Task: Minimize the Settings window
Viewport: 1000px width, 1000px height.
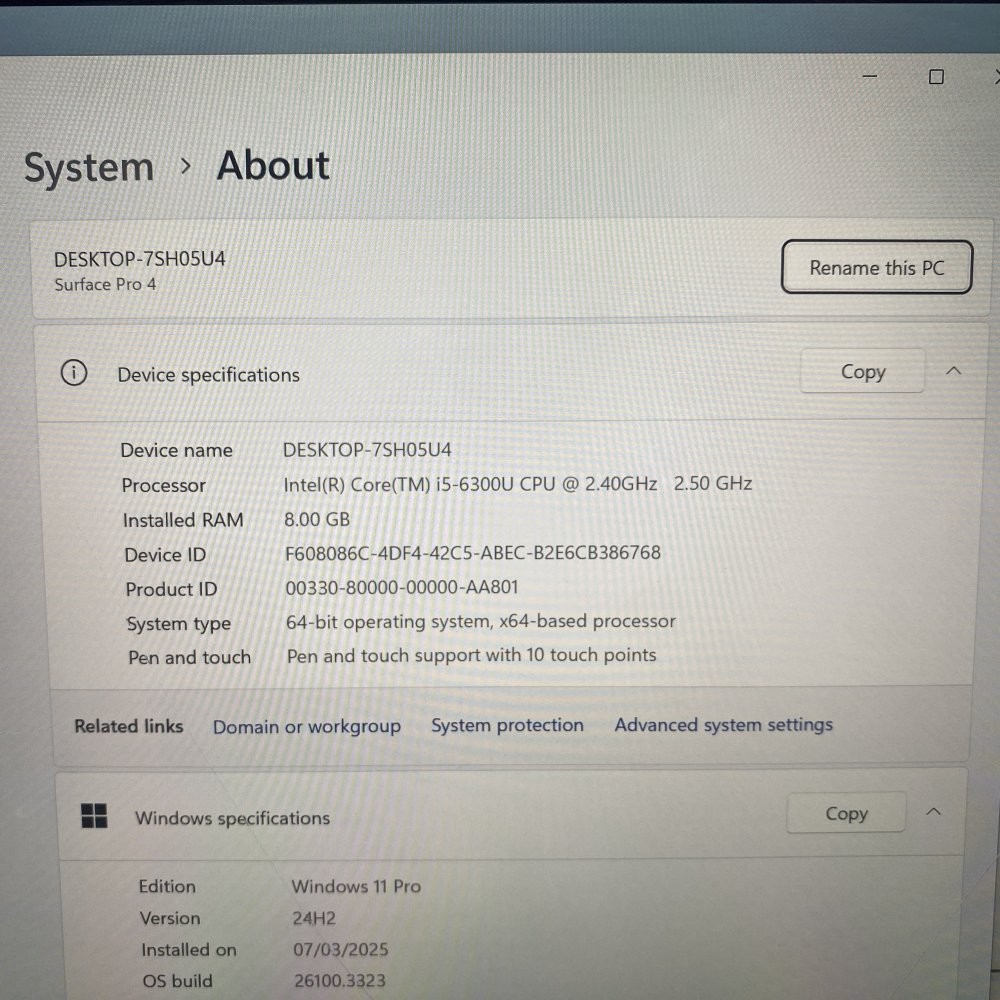Action: (870, 77)
